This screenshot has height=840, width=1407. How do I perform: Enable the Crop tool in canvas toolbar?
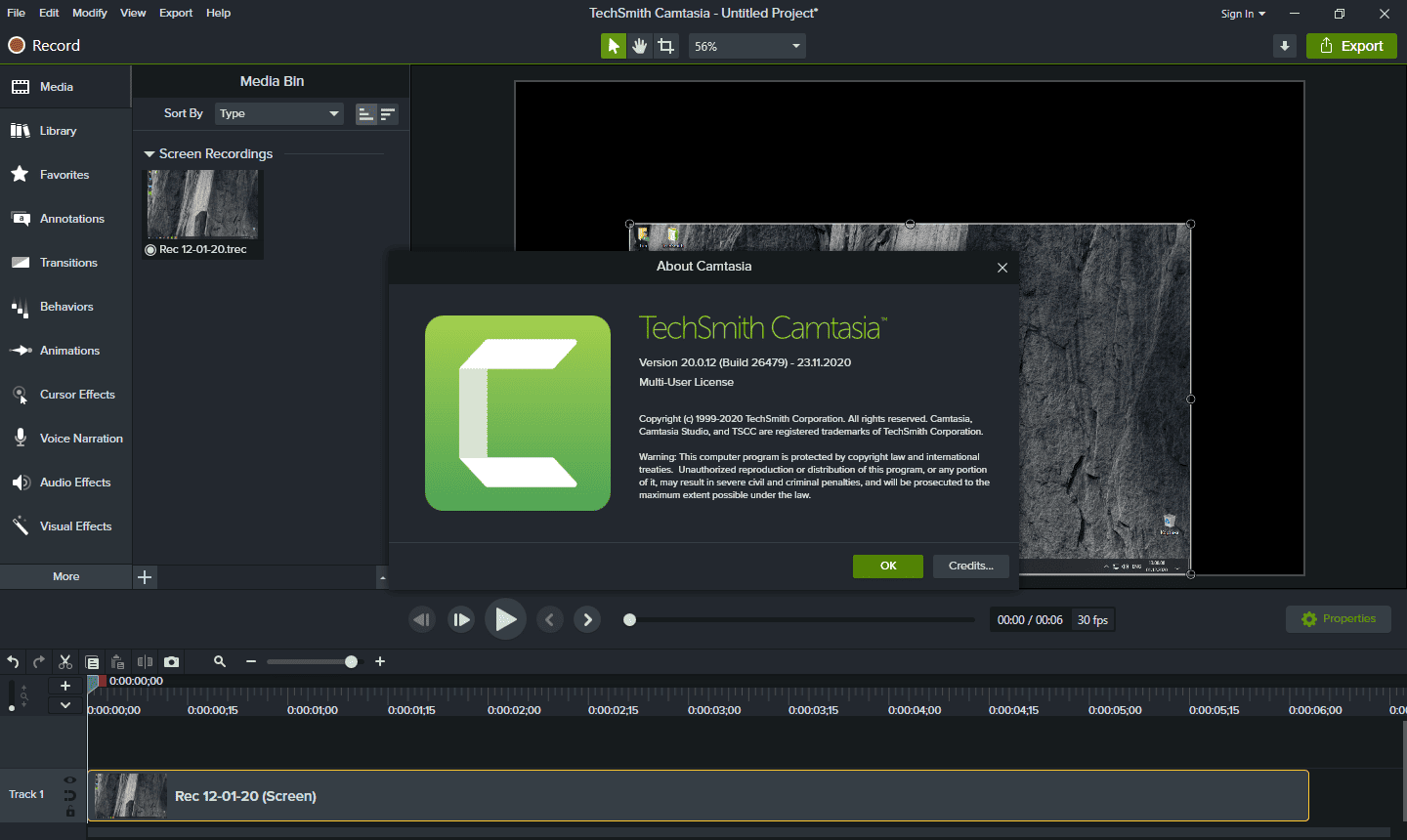[666, 46]
